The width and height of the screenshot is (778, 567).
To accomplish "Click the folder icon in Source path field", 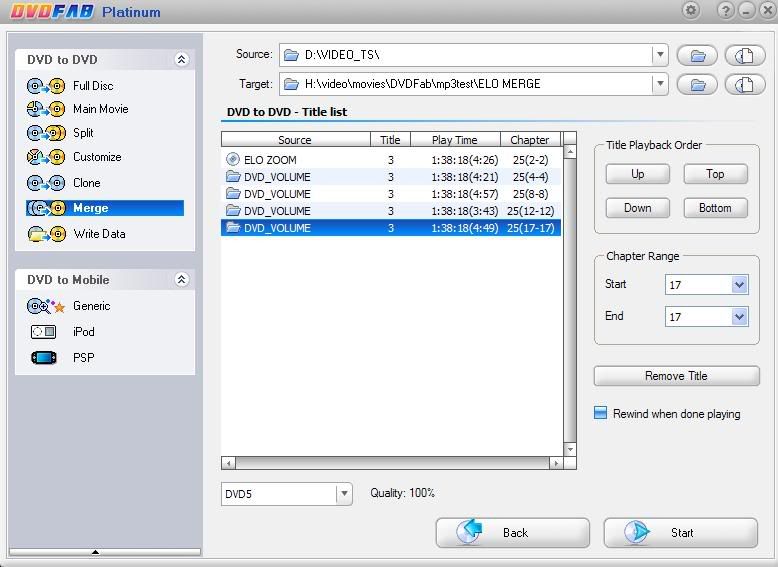I will [x=291, y=55].
